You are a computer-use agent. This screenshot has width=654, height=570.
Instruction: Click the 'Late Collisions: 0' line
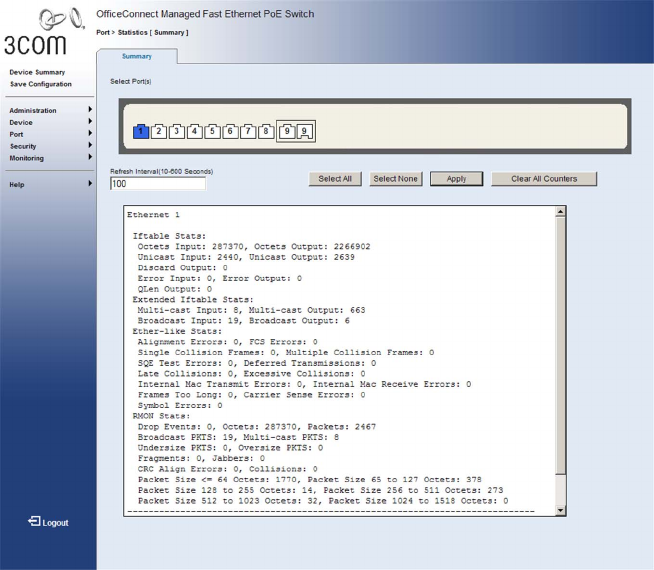point(251,374)
